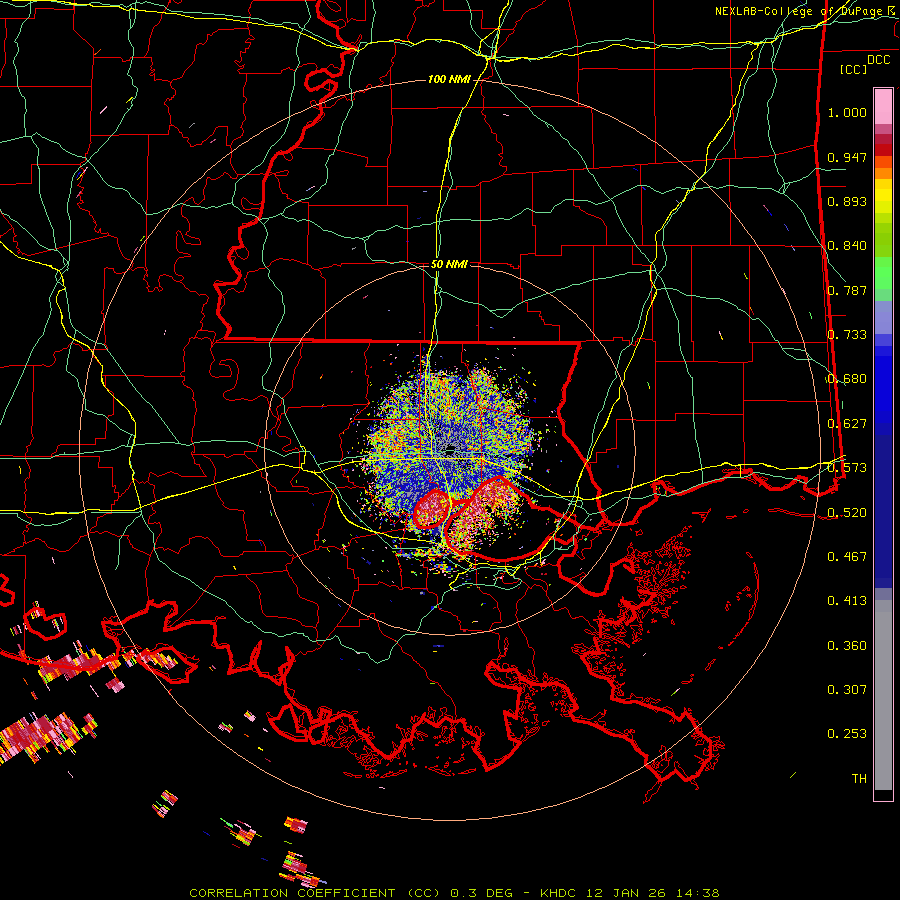Select the 0.787 scale value
The height and width of the screenshot is (900, 900).
847,290
